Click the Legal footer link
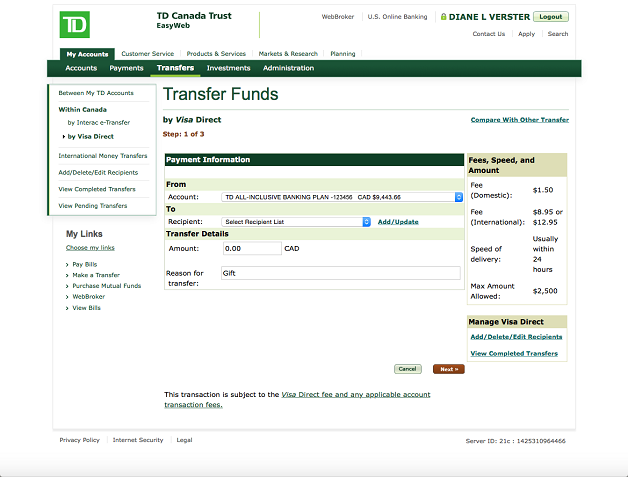This screenshot has width=628, height=477. pos(184,440)
